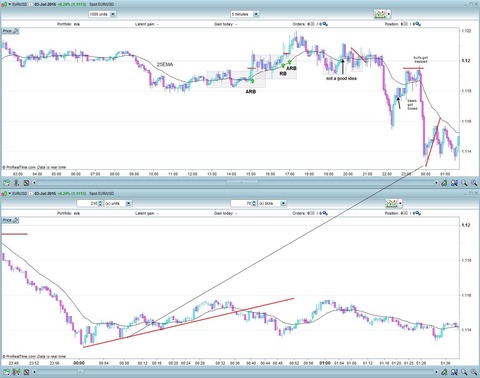
Task: Click '25EMA' label on top chart
Action: point(165,64)
